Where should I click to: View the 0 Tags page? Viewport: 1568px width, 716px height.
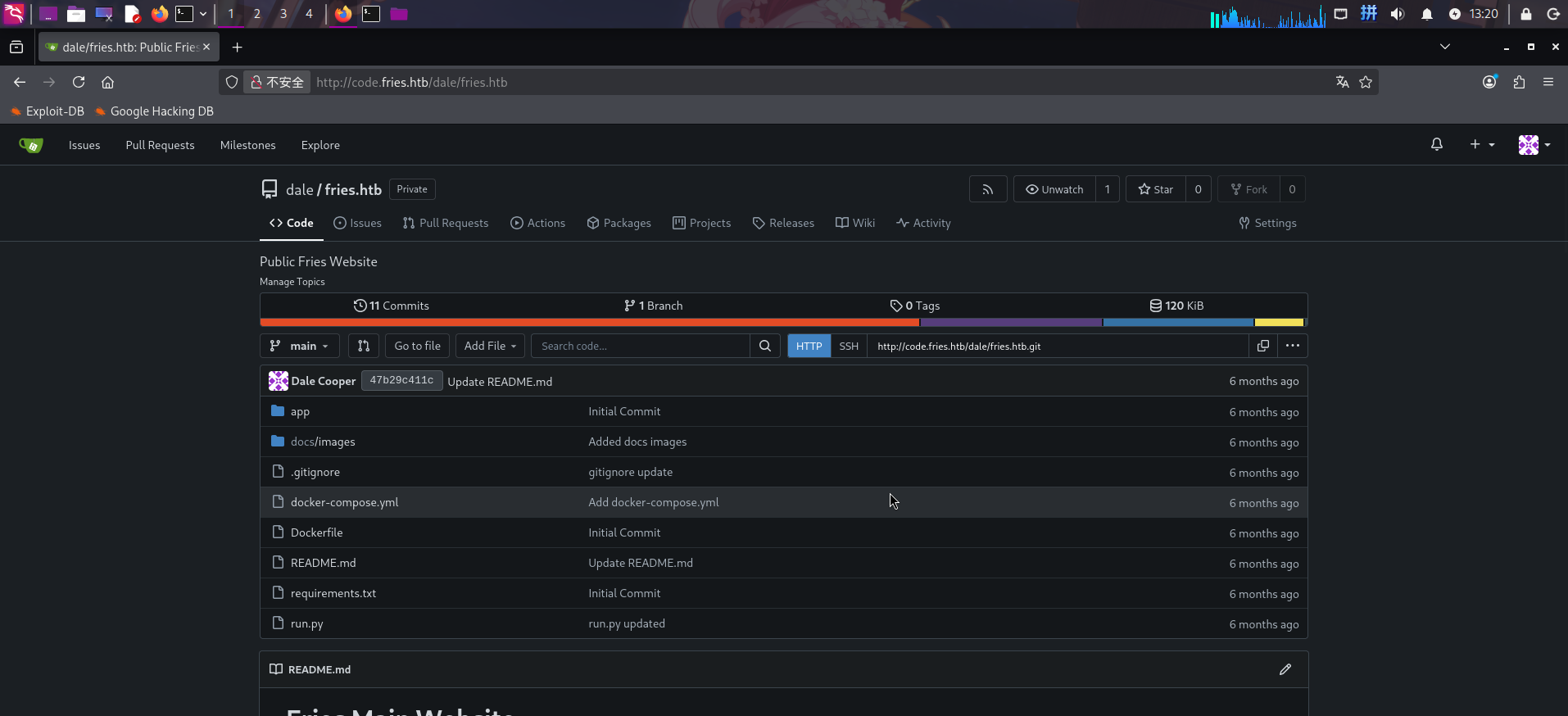point(915,306)
